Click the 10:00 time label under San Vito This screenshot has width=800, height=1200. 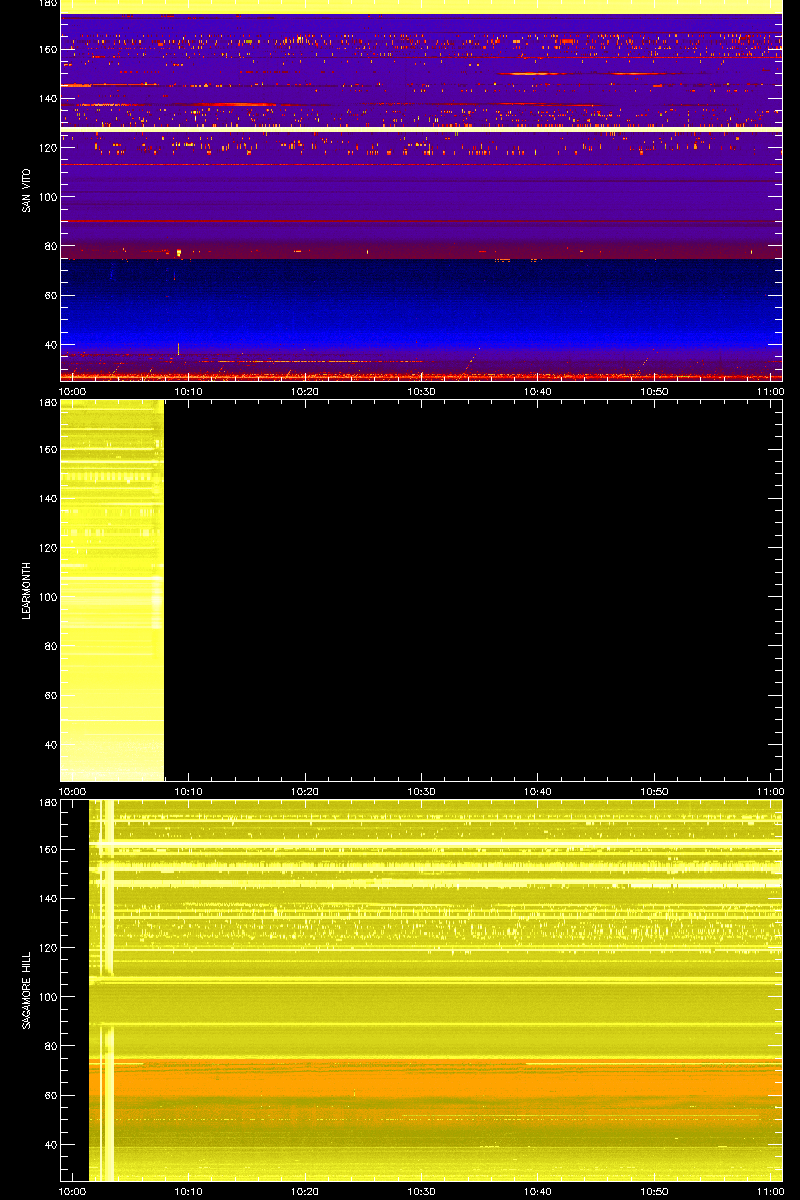pos(73,392)
